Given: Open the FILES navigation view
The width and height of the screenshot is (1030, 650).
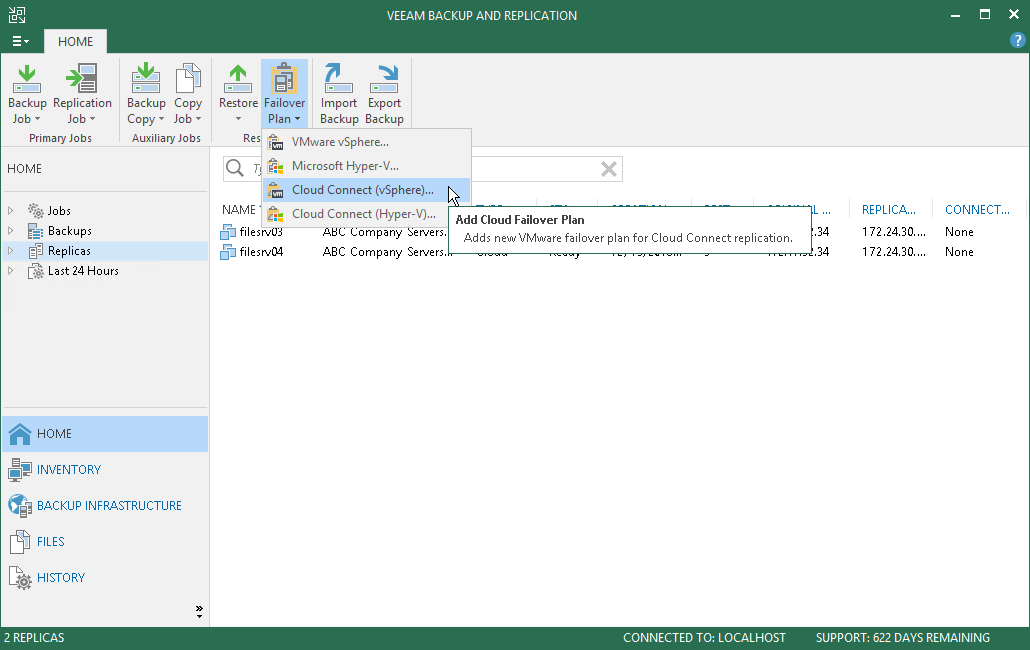Looking at the screenshot, I should [105, 542].
